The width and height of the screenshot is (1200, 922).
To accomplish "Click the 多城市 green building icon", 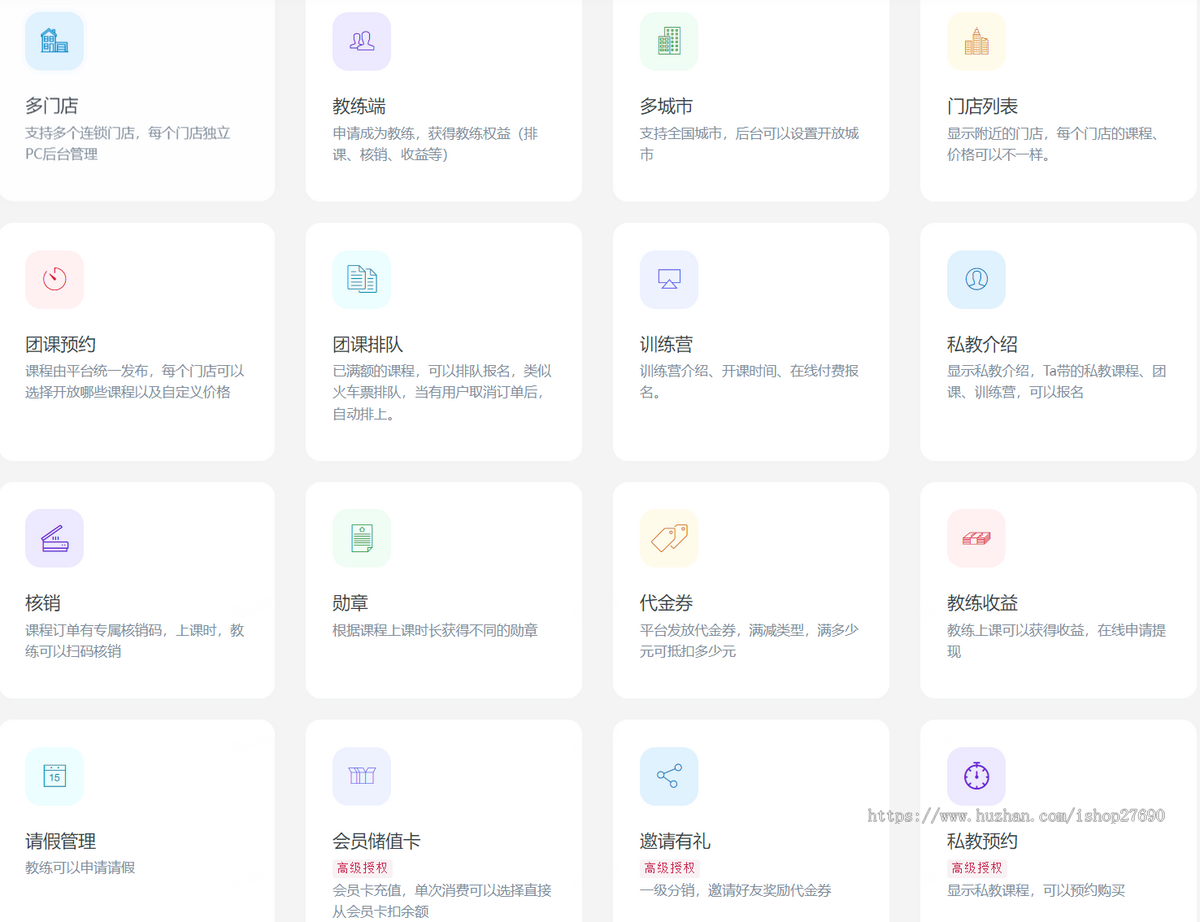I will [x=669, y=41].
